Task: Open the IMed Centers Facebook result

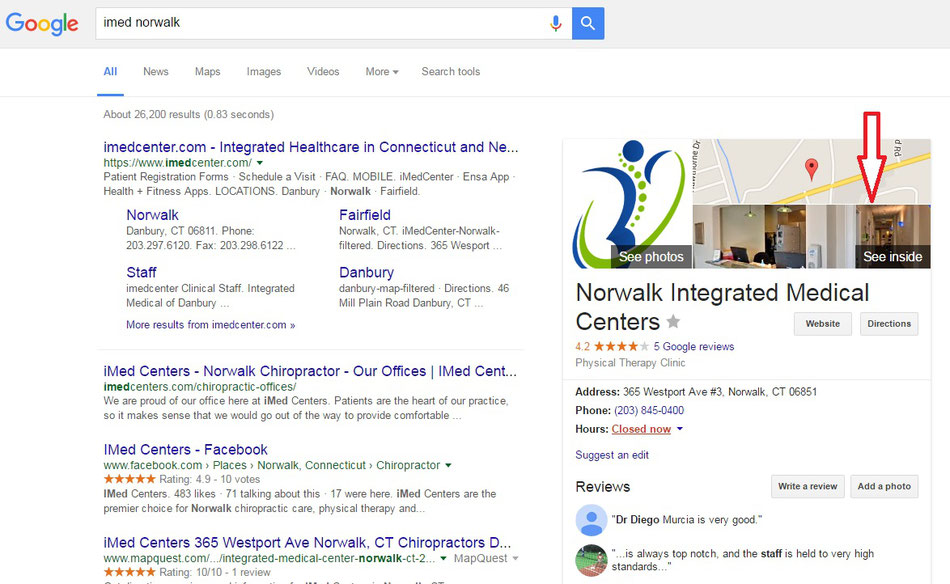Action: (185, 450)
